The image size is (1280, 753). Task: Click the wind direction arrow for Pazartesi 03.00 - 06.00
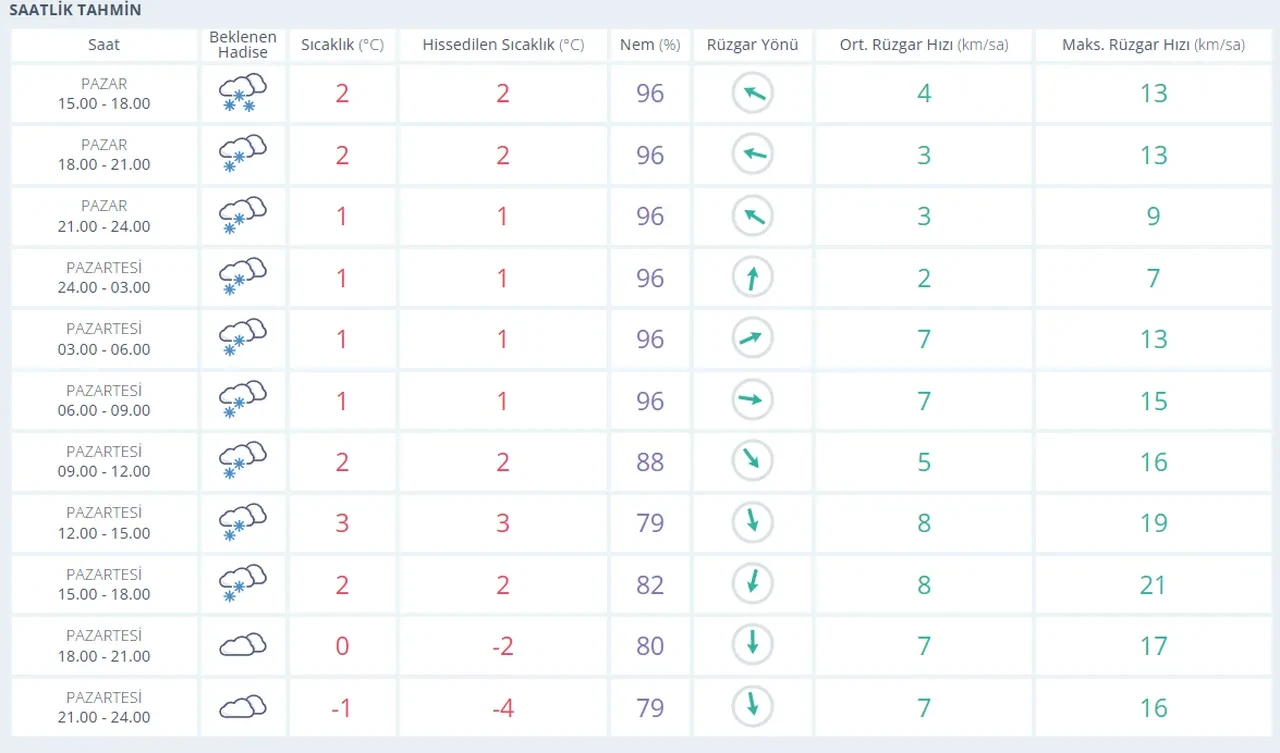752,339
